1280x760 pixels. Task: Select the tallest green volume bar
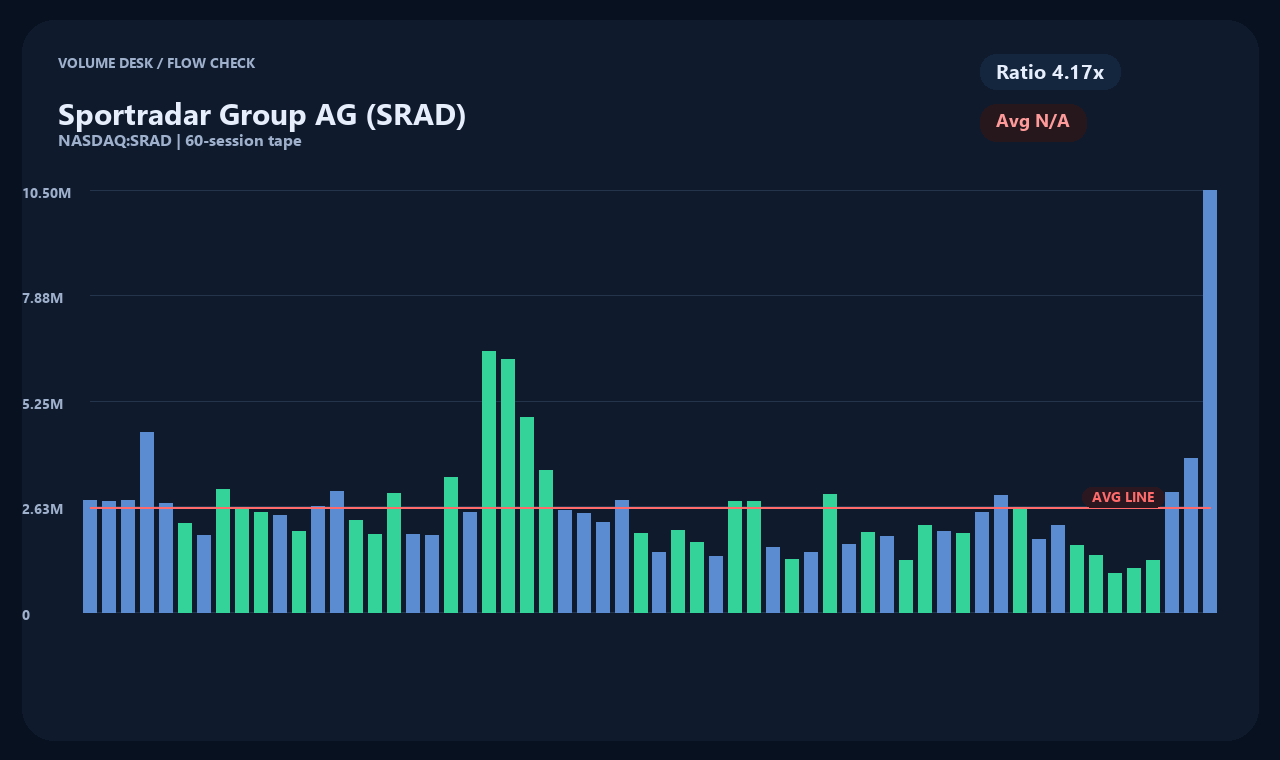pyautogui.click(x=489, y=482)
